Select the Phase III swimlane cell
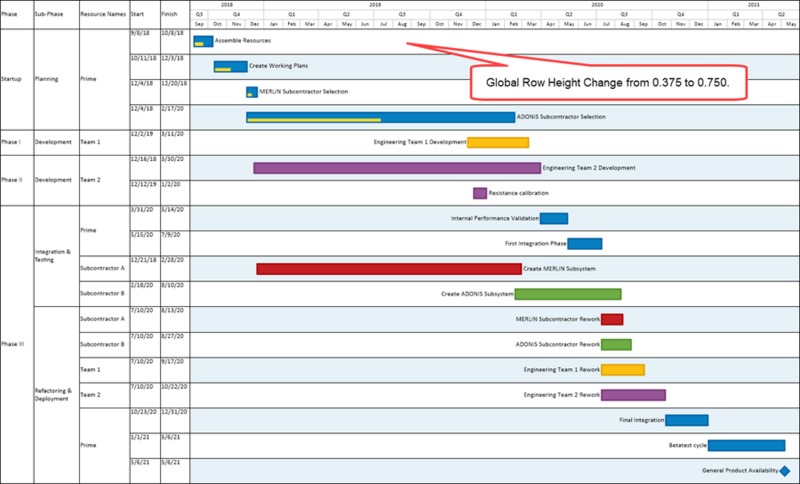The height and width of the screenshot is (484, 800). [x=17, y=344]
